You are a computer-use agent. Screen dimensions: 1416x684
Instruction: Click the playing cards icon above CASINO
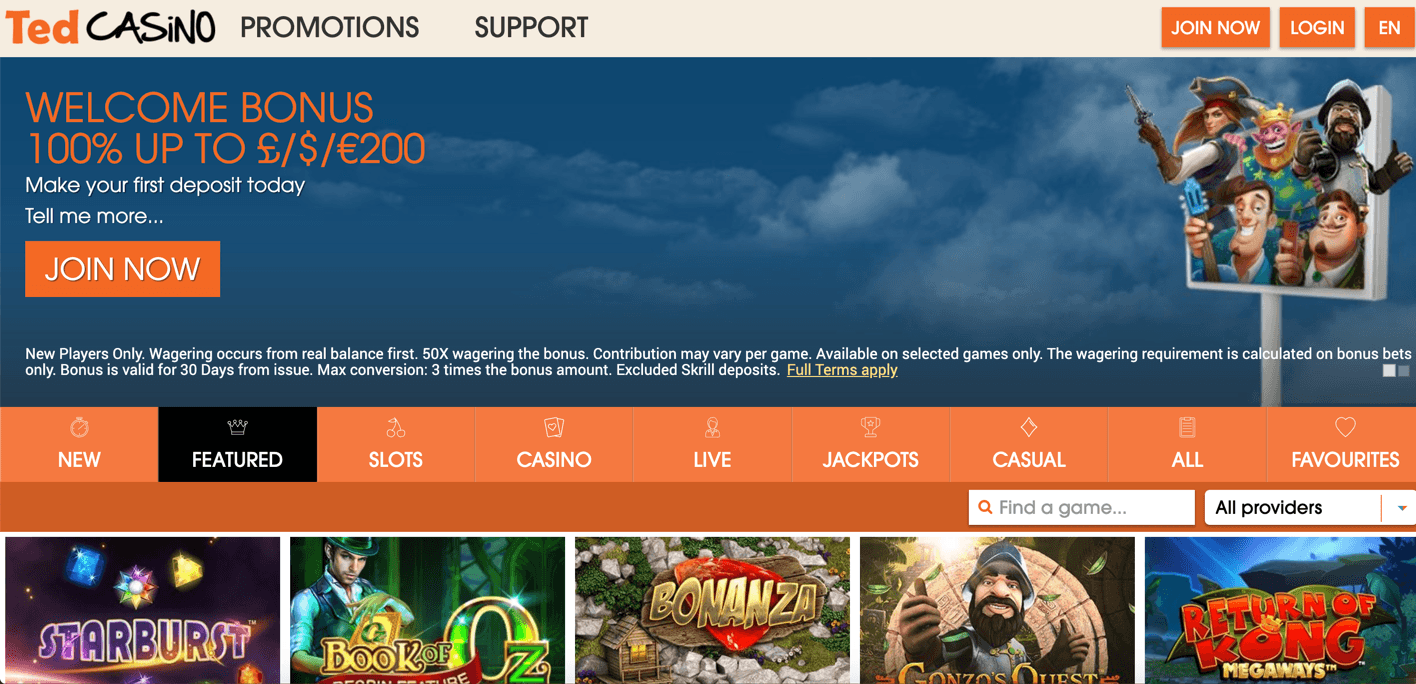pos(554,427)
